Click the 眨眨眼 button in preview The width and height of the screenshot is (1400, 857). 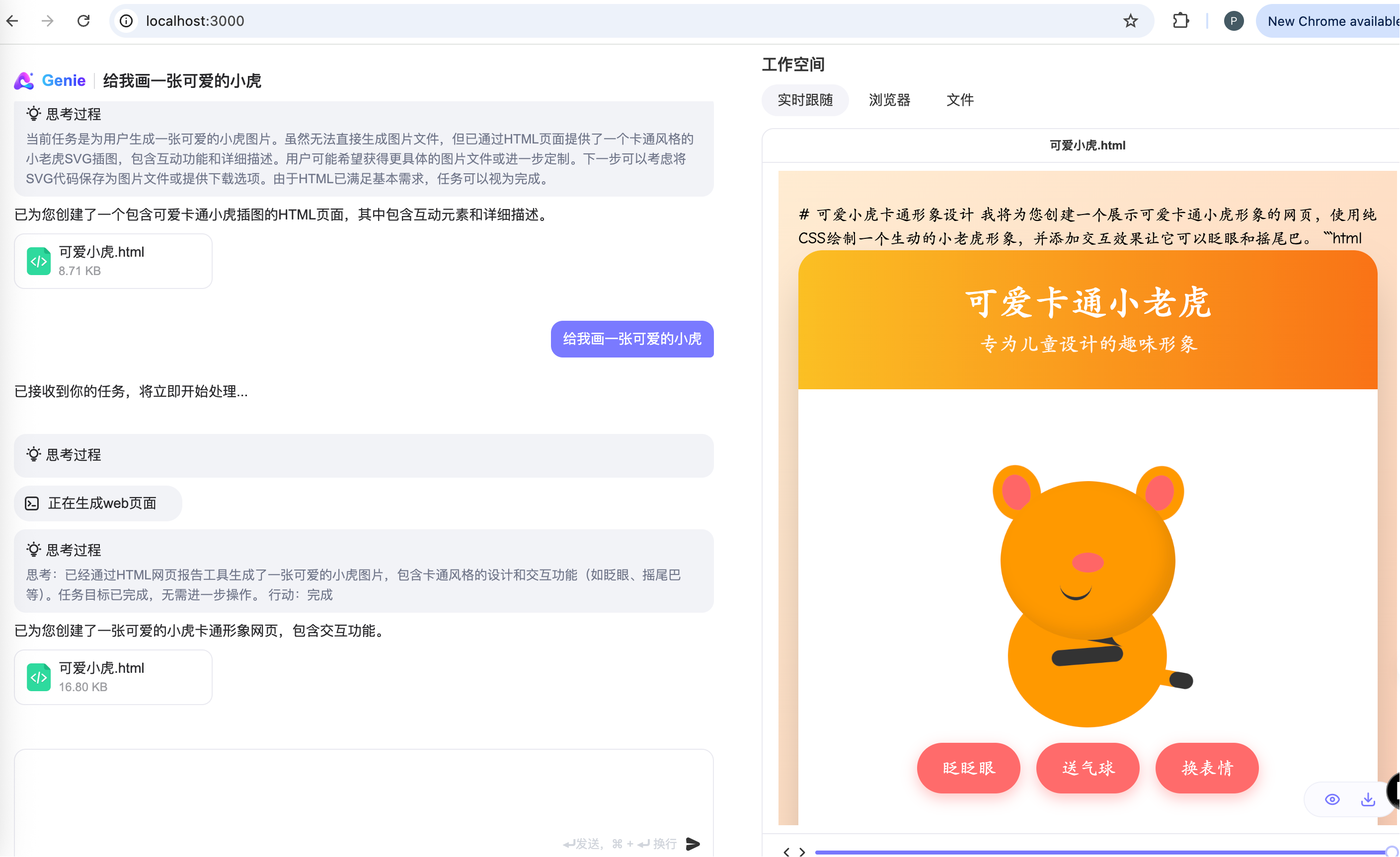click(x=968, y=768)
